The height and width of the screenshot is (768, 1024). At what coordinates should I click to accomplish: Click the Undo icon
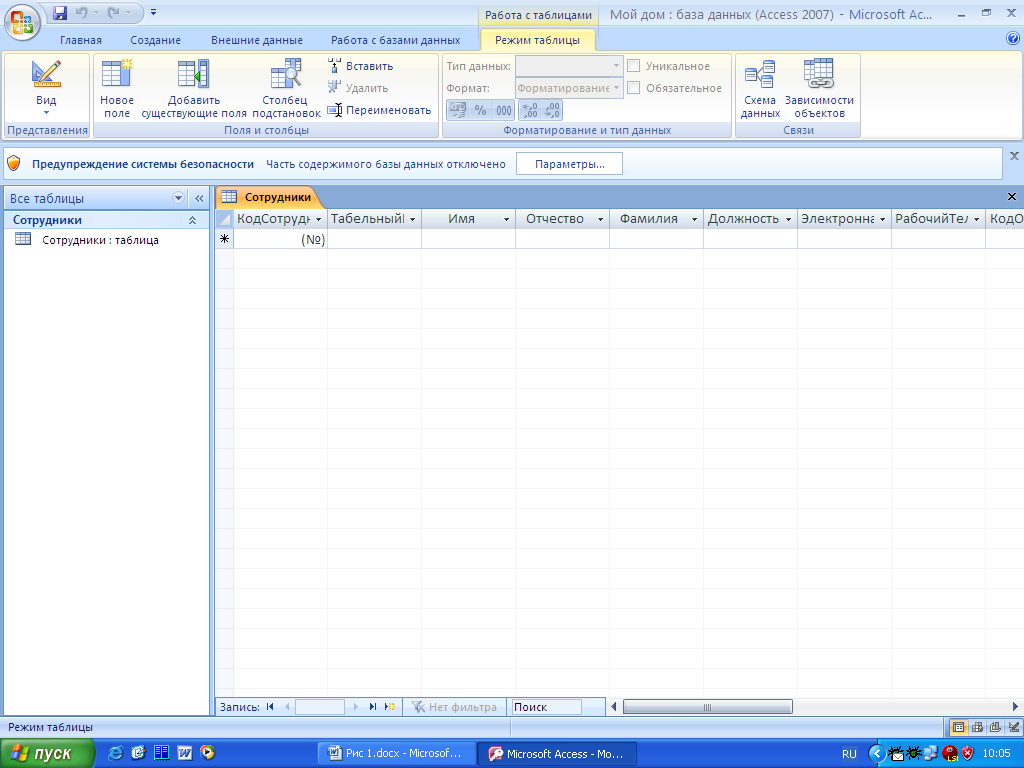pyautogui.click(x=81, y=12)
